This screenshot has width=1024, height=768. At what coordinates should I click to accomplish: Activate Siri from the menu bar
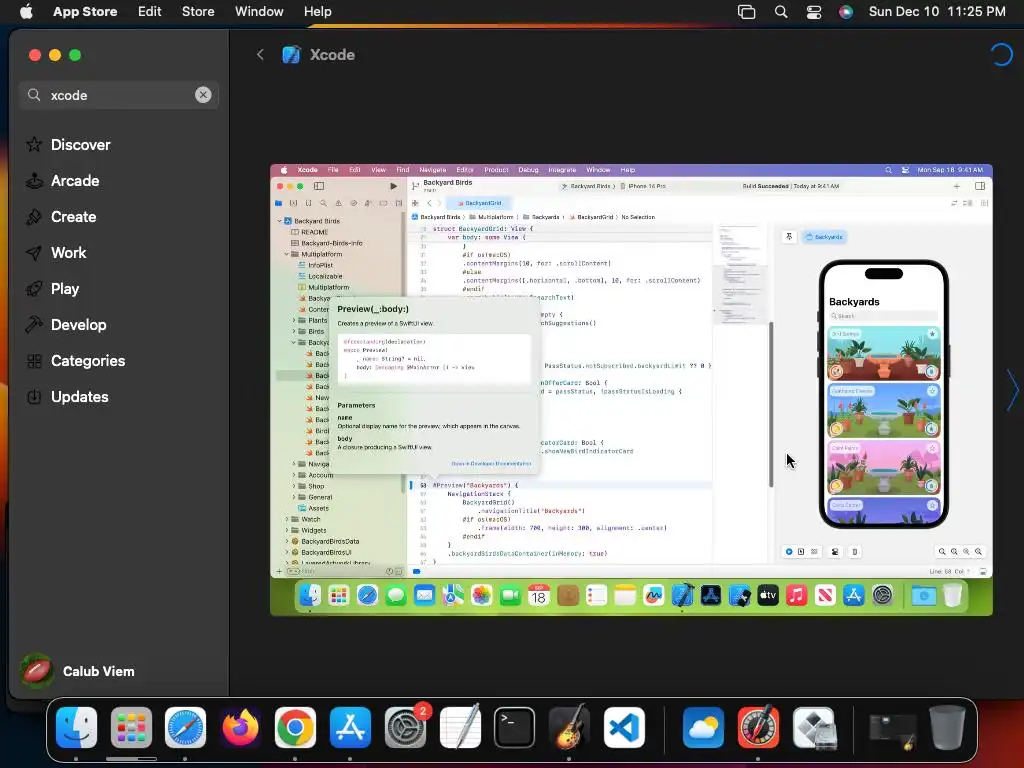[x=846, y=11]
